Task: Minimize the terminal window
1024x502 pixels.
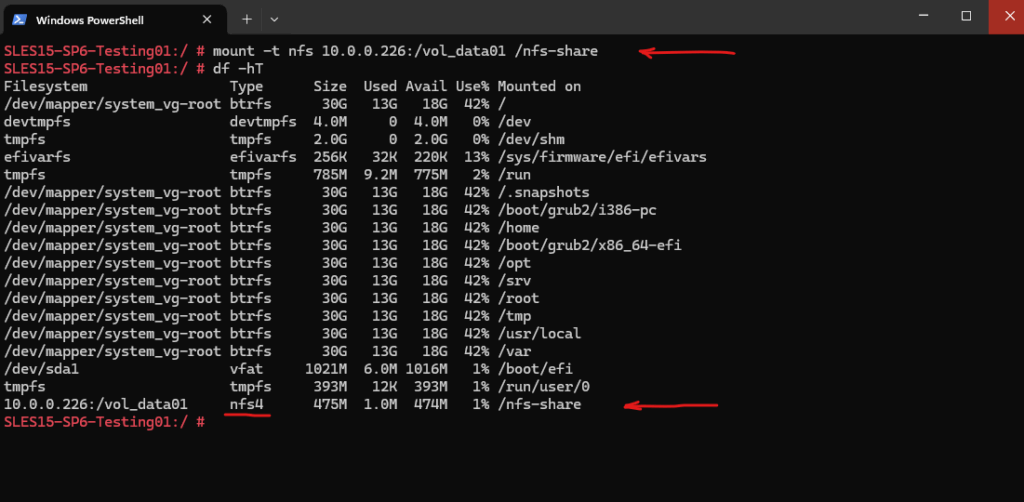Action: (923, 16)
